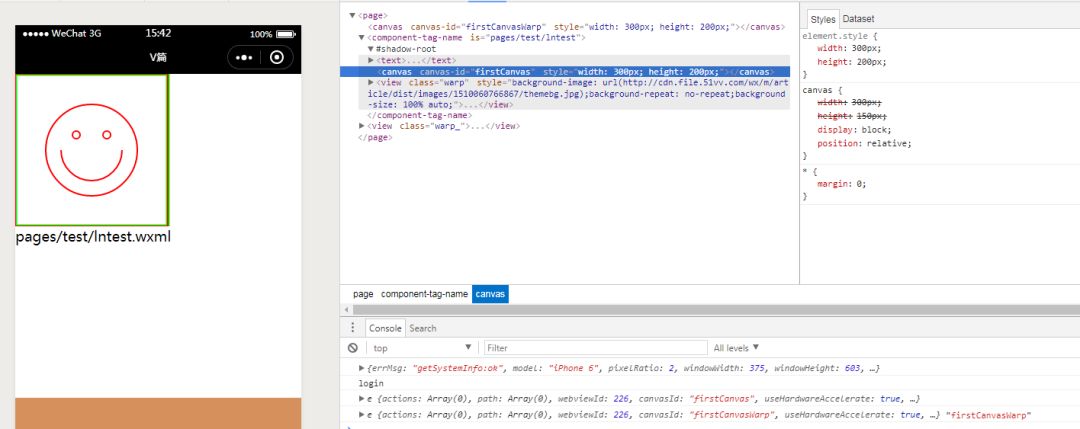Click the smiley face canvas in simulator
The width and height of the screenshot is (1080, 429).
92,149
